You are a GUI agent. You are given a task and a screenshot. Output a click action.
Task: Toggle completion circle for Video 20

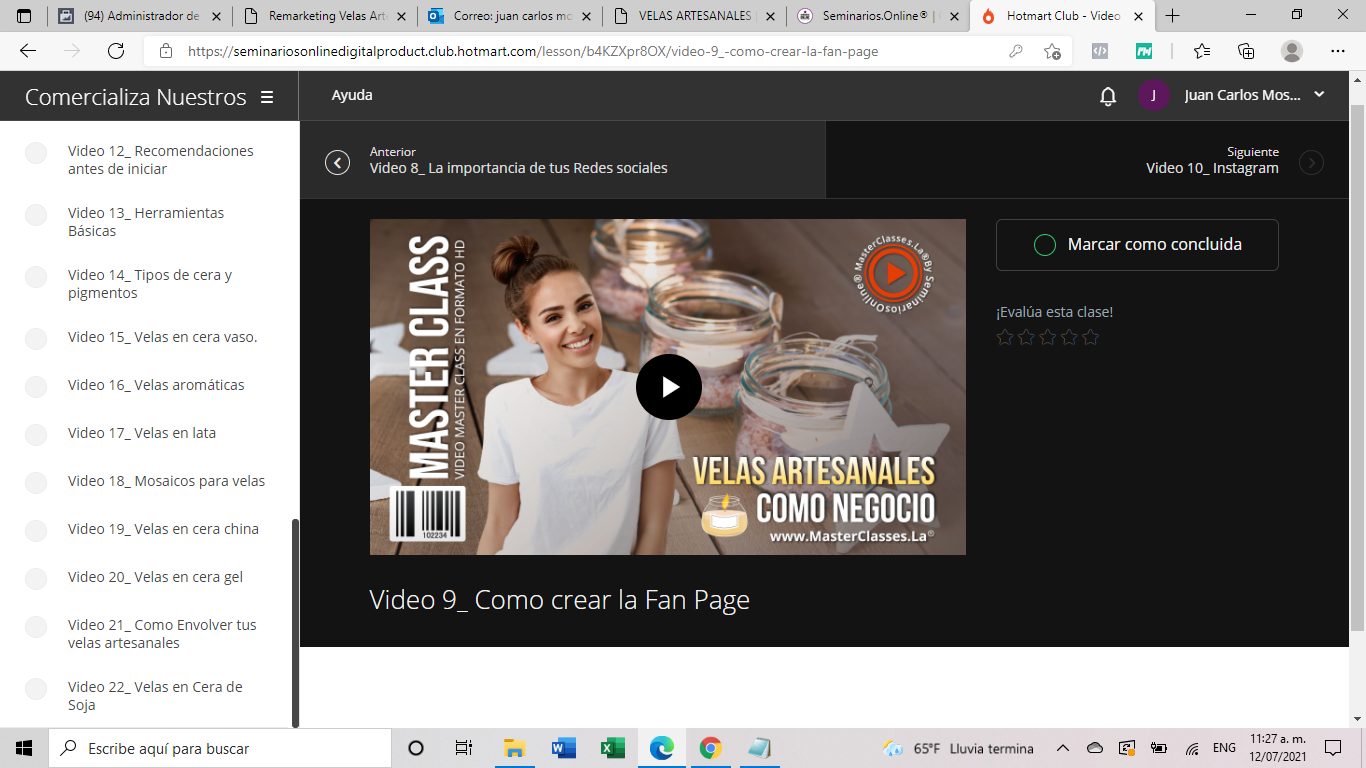click(x=36, y=579)
